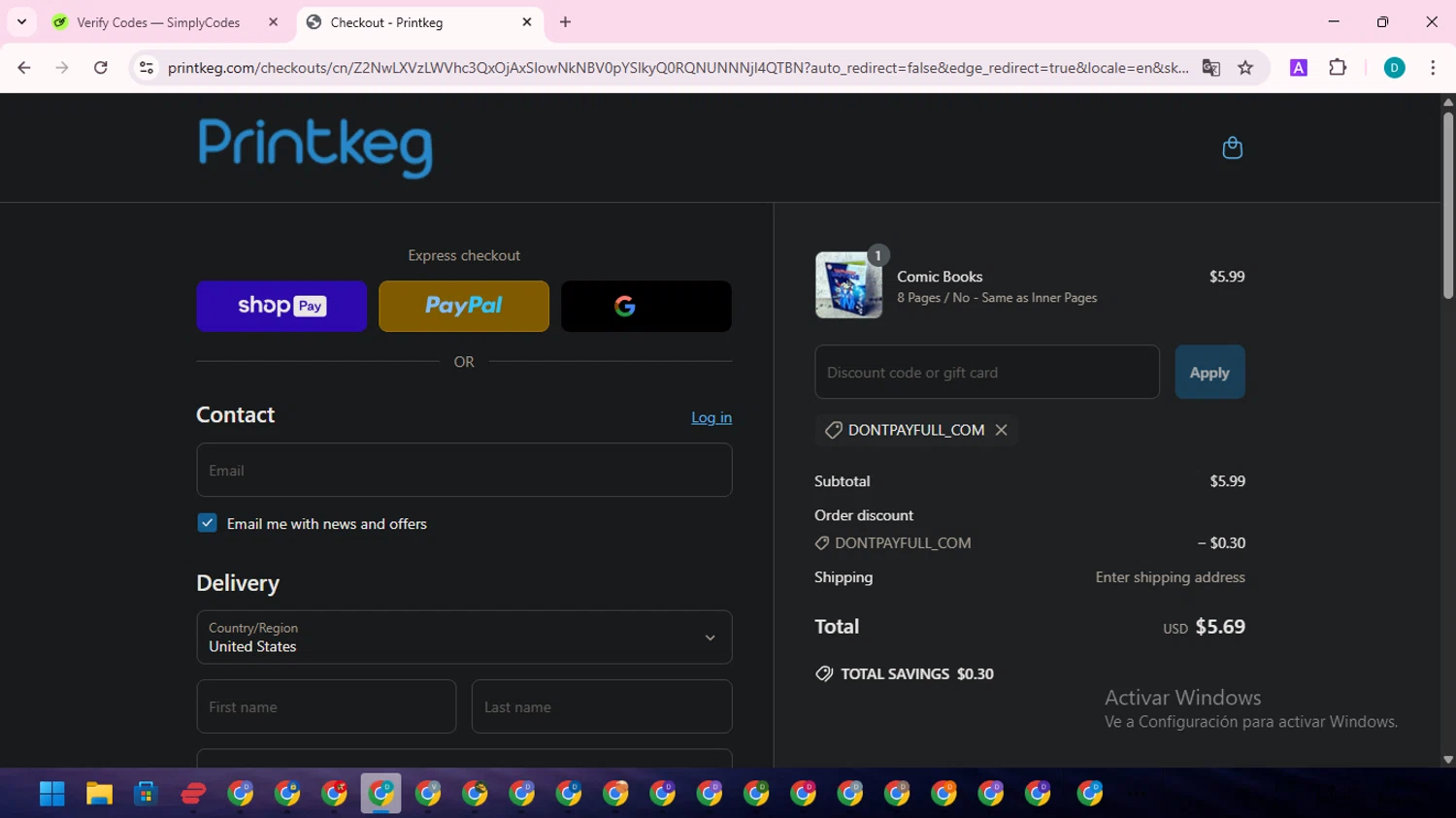This screenshot has height=818, width=1456.
Task: Pay with Google Pay button
Action: 646,306
